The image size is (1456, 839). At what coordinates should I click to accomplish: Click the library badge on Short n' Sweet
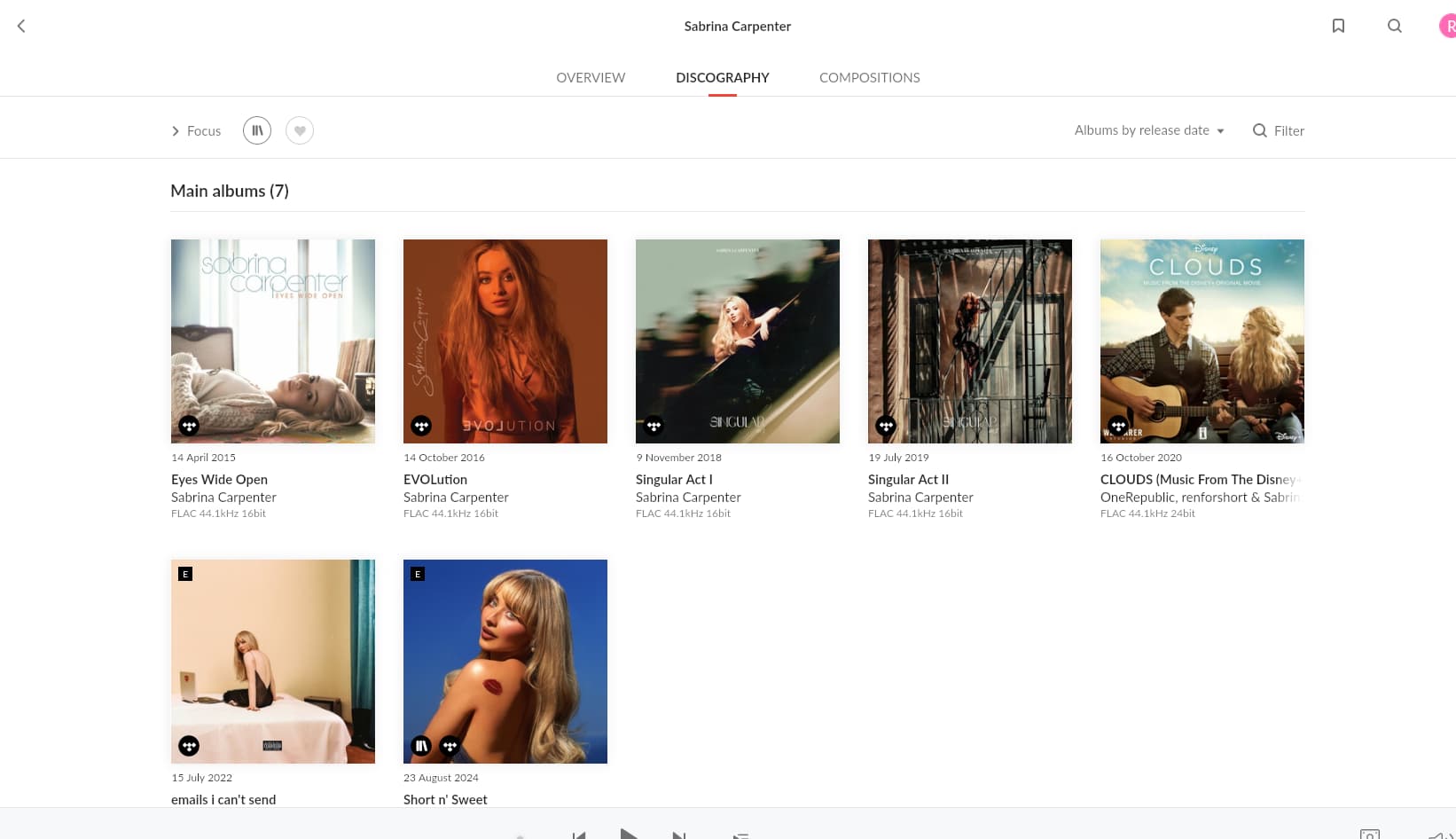click(421, 746)
